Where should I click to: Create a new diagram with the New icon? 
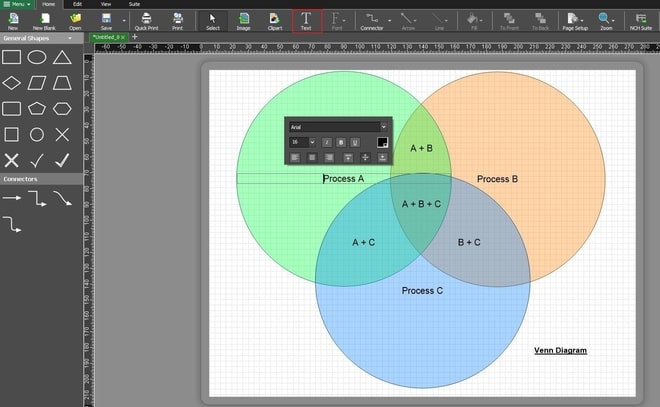click(x=13, y=21)
